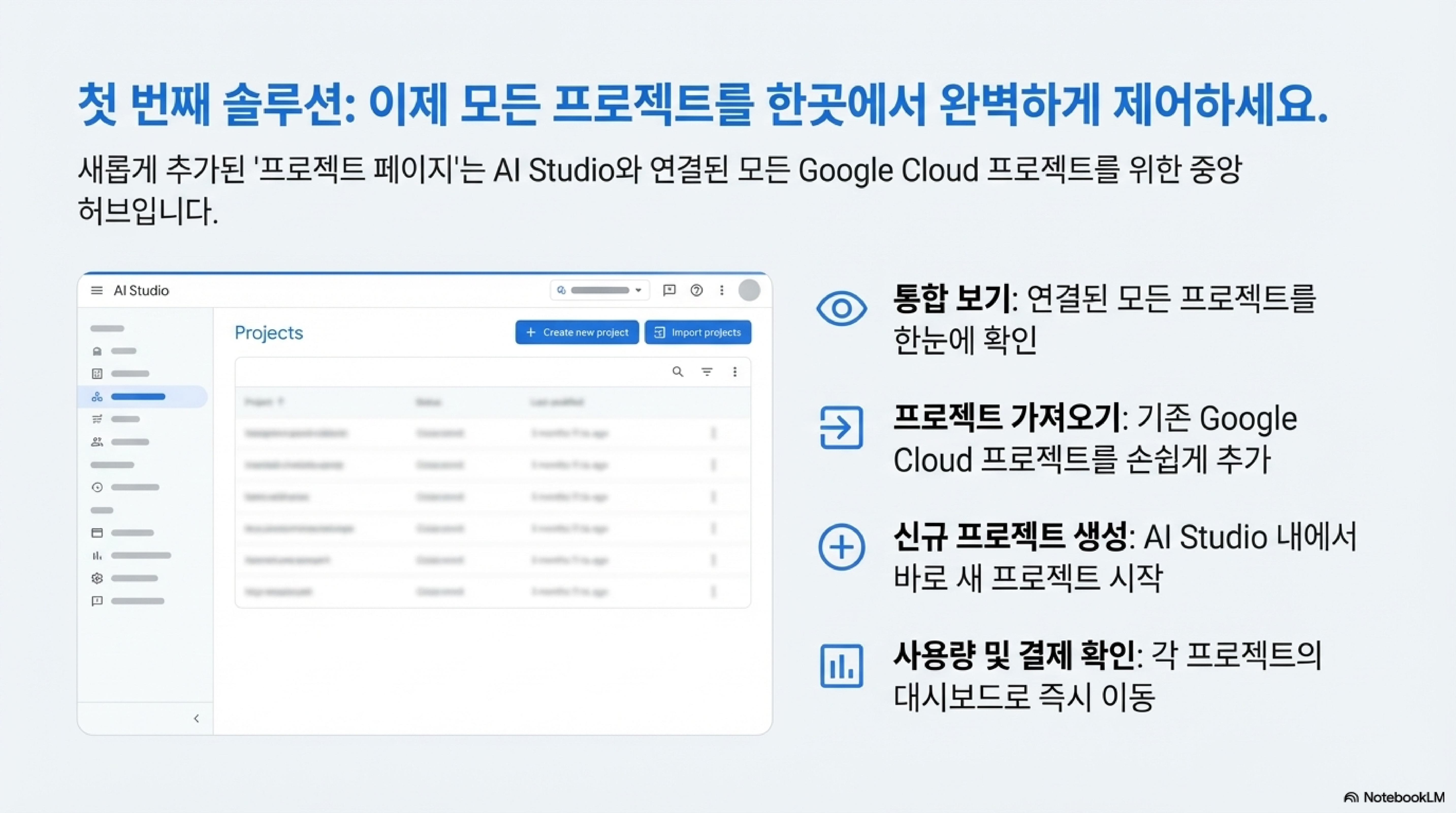1456x813 pixels.
Task: Click the Import projects button
Action: click(698, 332)
